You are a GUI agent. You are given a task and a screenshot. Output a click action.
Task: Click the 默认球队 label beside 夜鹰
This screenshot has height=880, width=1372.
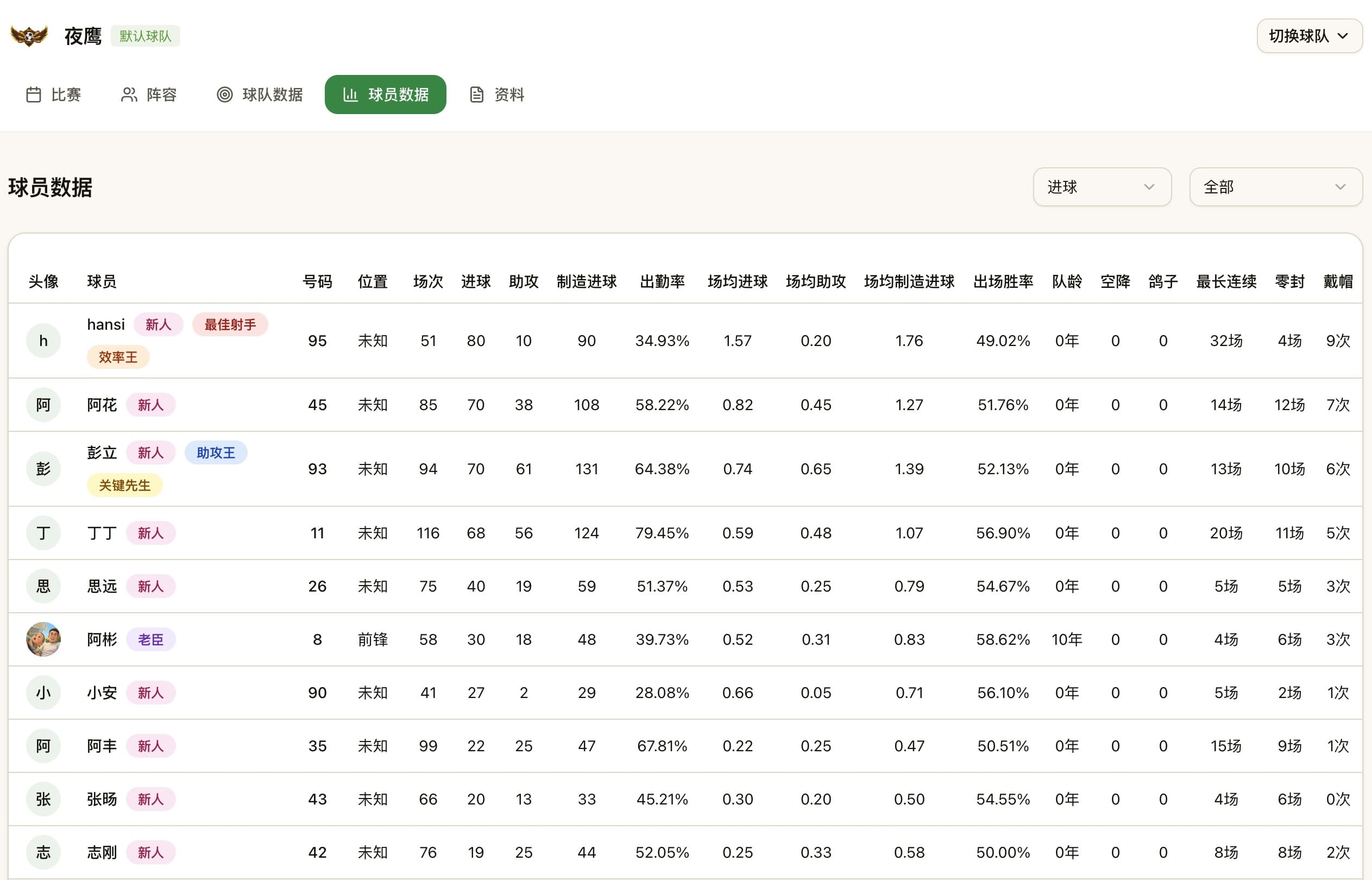145,35
